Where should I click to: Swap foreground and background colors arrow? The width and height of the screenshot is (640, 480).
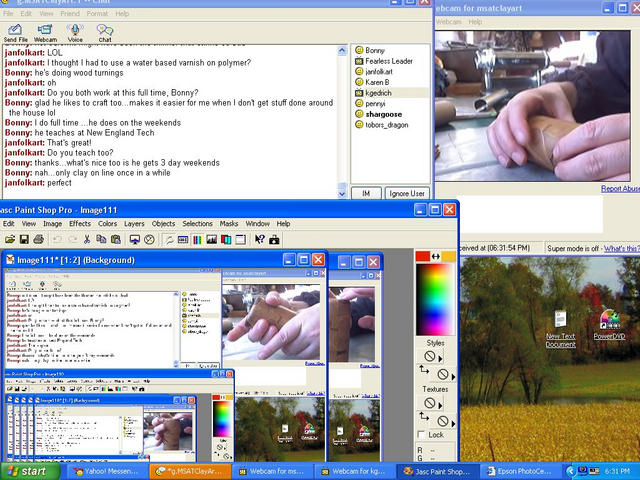436,256
